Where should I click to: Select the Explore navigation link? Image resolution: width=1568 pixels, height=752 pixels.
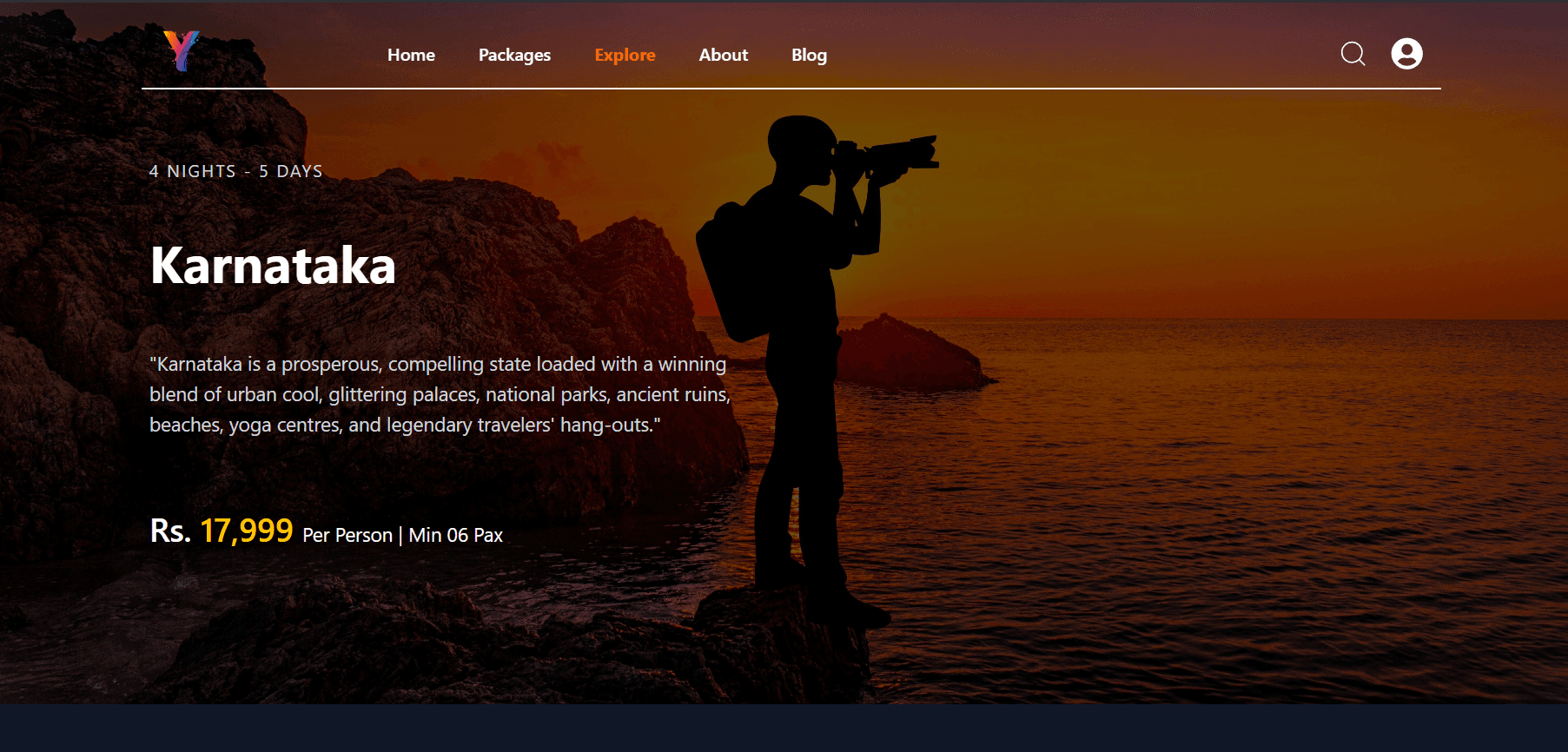click(625, 55)
